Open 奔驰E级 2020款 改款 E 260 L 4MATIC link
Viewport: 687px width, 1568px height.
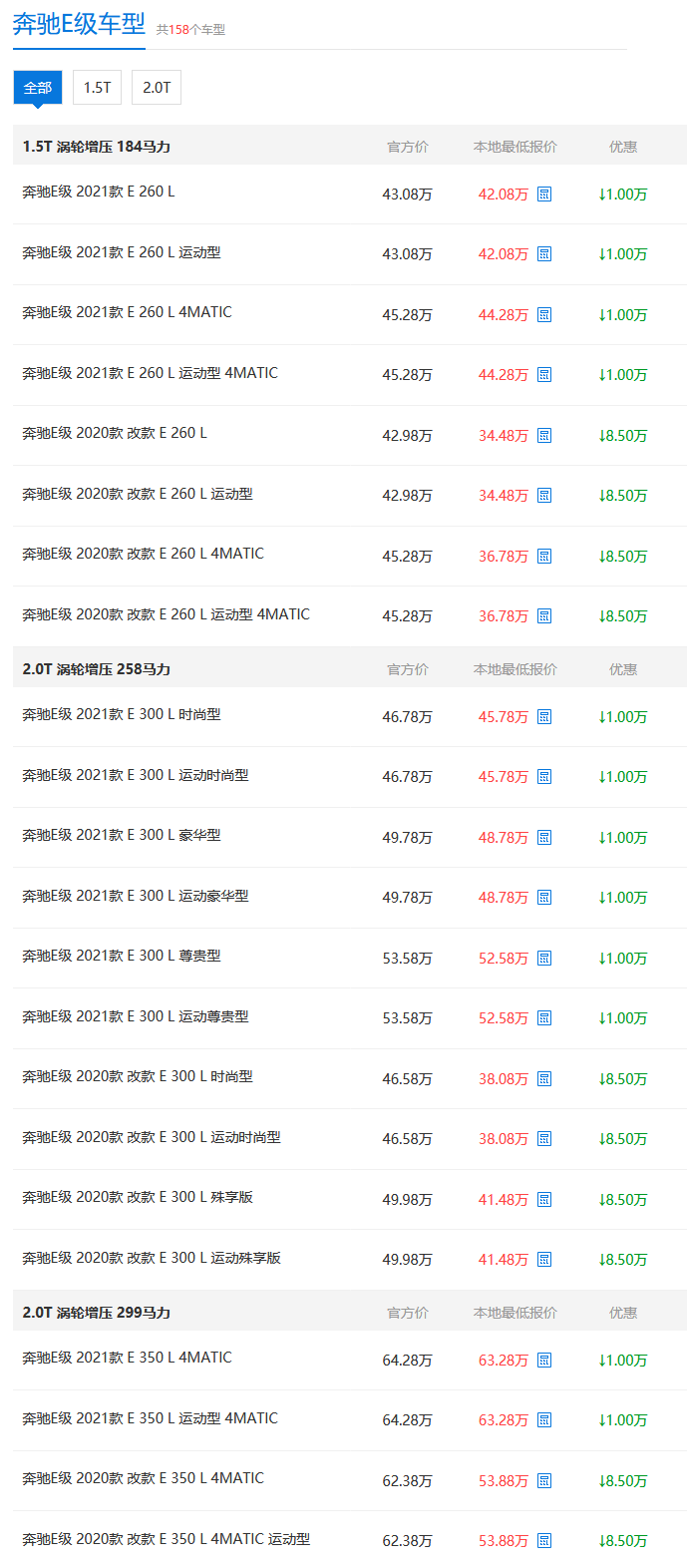(x=143, y=554)
